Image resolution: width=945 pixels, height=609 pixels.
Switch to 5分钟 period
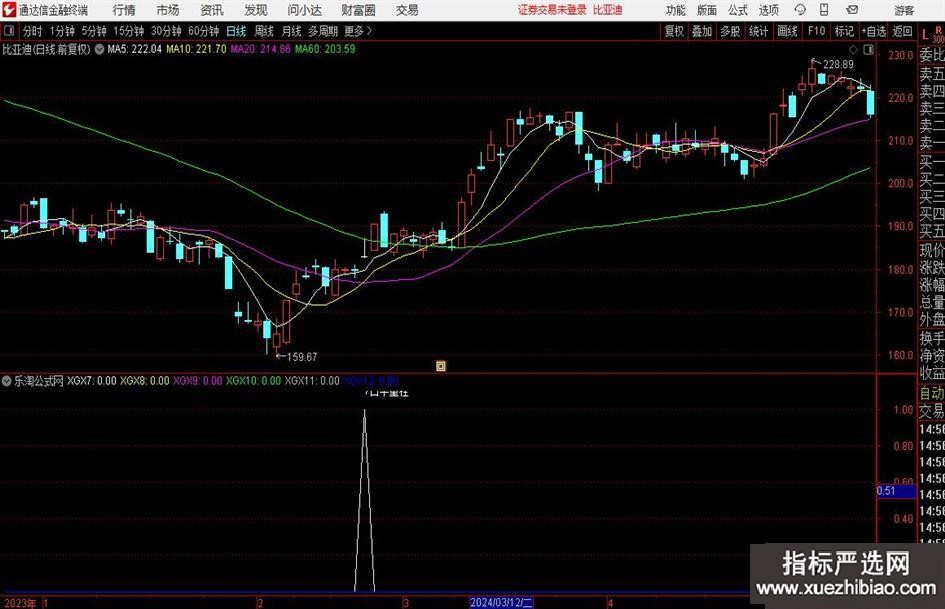pyautogui.click(x=93, y=31)
